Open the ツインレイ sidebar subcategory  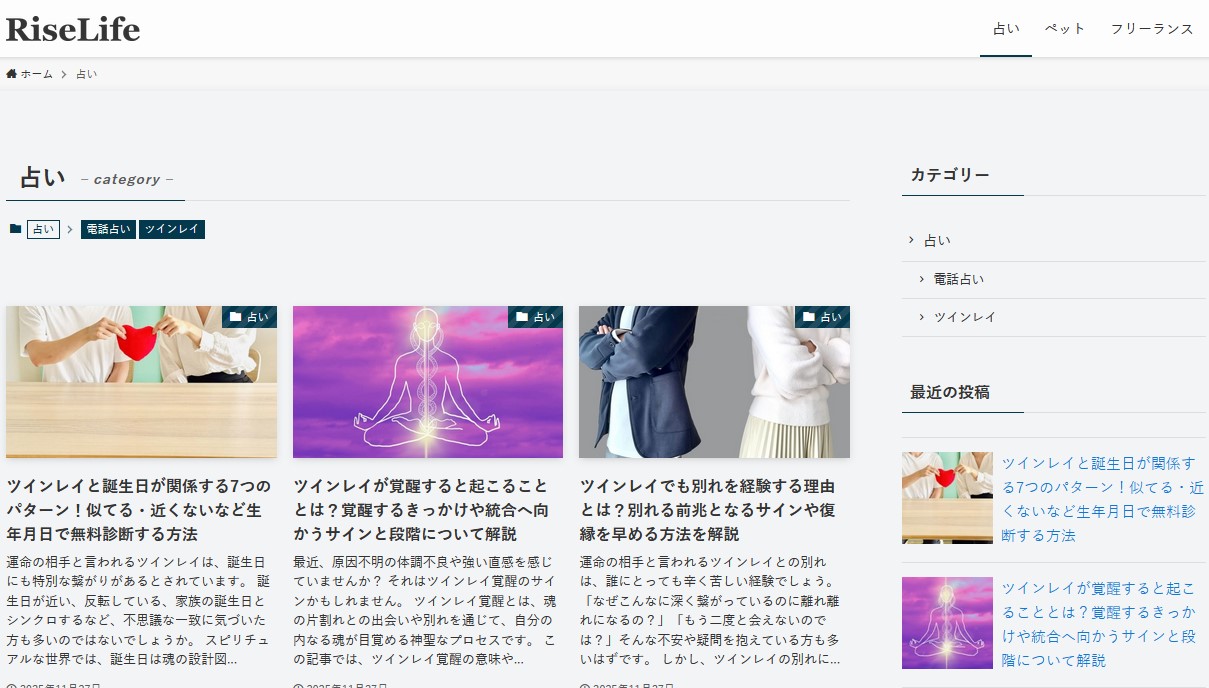964,317
